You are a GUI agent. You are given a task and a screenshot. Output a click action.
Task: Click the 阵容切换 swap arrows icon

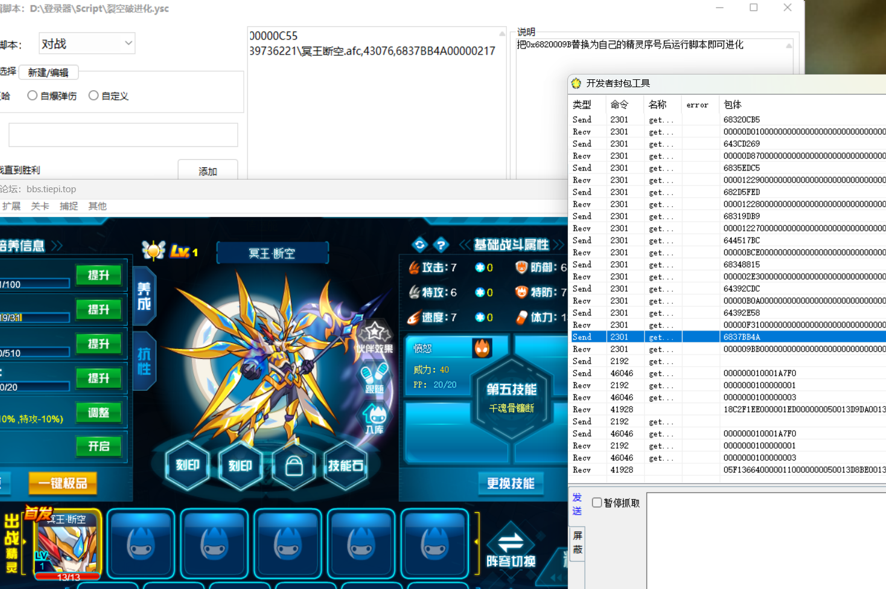tap(511, 542)
